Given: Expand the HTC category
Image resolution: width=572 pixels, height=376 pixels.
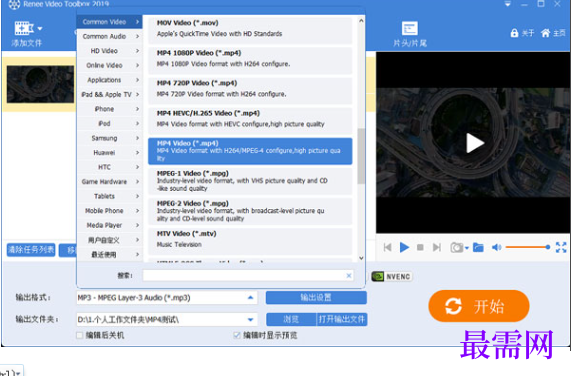Looking at the screenshot, I should coord(109,167).
